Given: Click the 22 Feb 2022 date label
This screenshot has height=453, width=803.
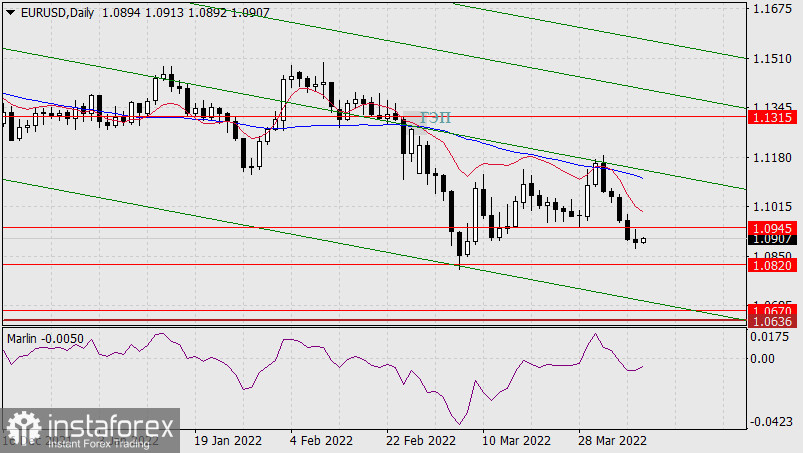Looking at the screenshot, I should click(419, 441).
